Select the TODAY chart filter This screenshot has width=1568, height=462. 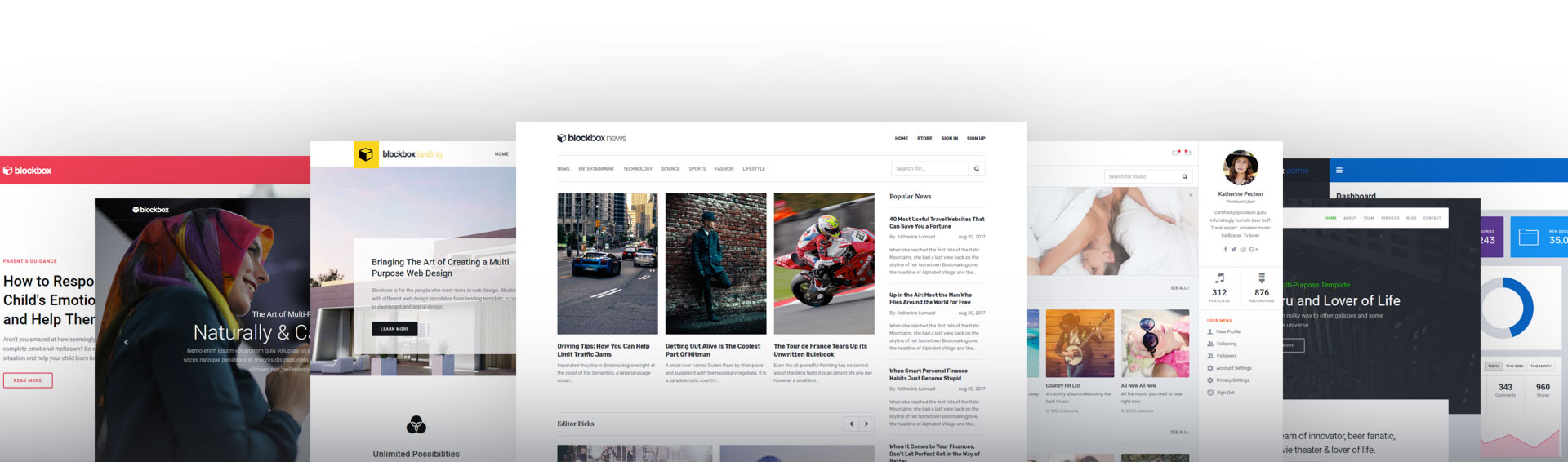[1494, 366]
